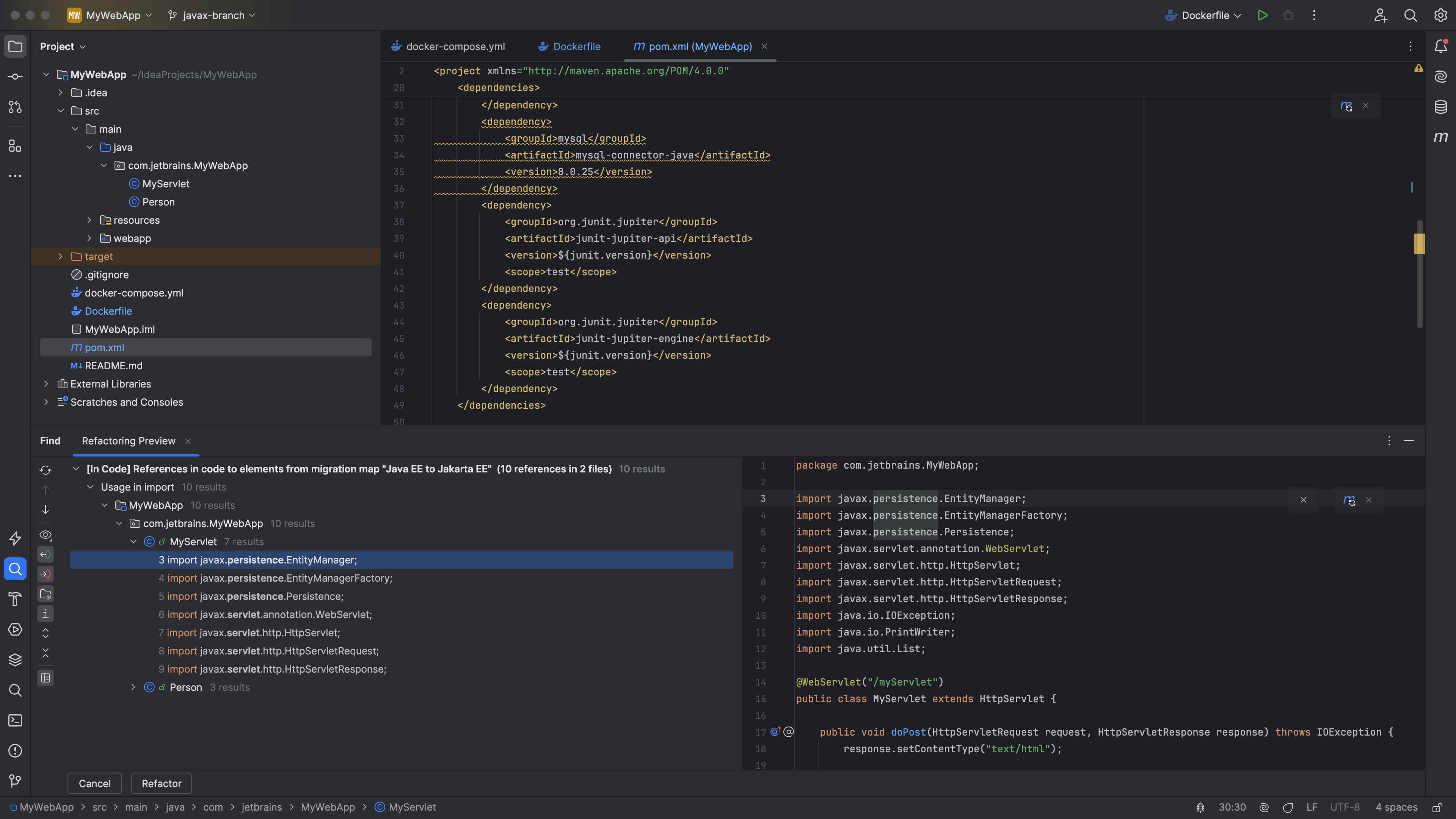Open the Terminal tool window

point(15,720)
